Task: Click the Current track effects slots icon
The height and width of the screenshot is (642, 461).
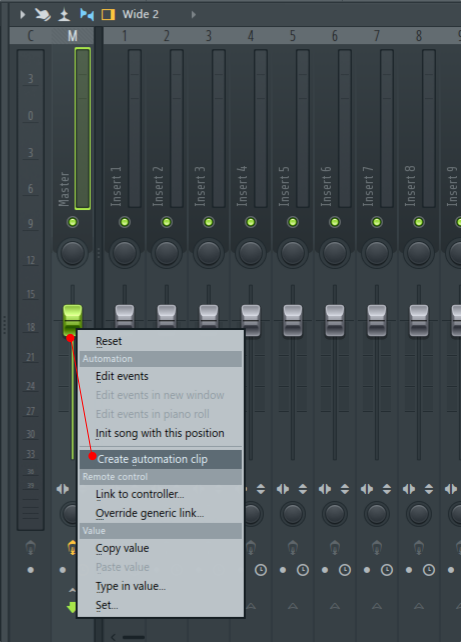Action: [x=31, y=548]
